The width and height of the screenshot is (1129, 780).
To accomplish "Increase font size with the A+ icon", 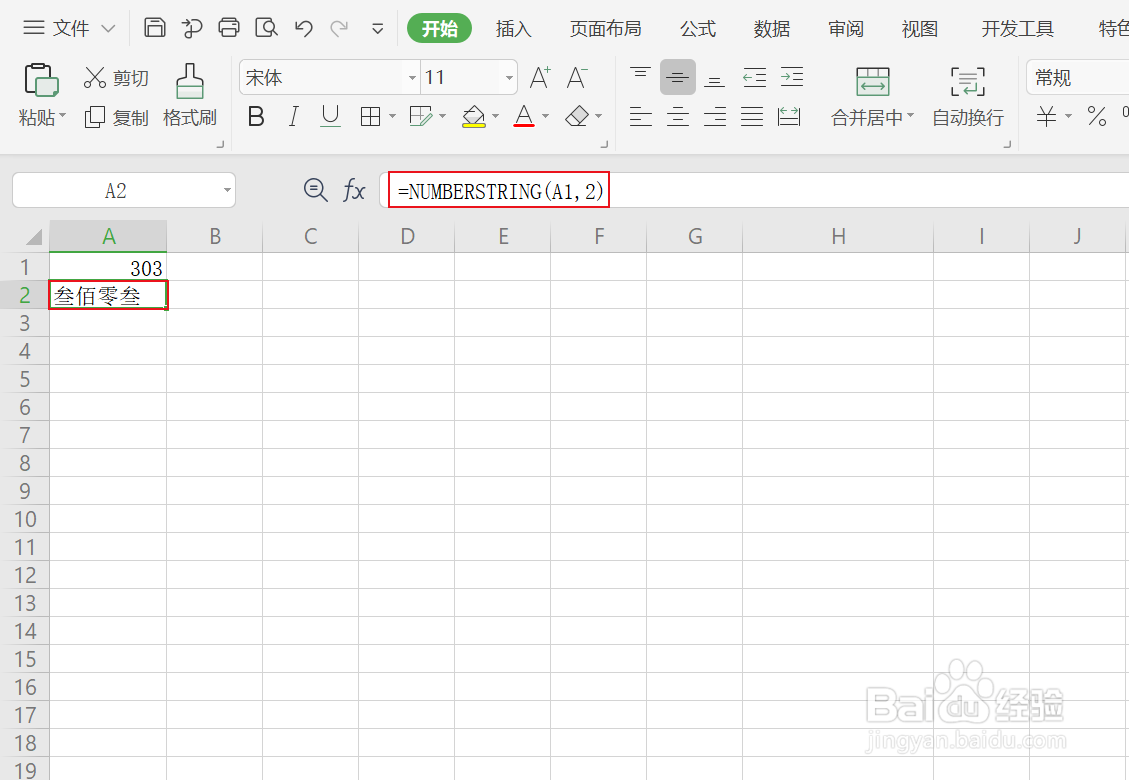I will 539,76.
